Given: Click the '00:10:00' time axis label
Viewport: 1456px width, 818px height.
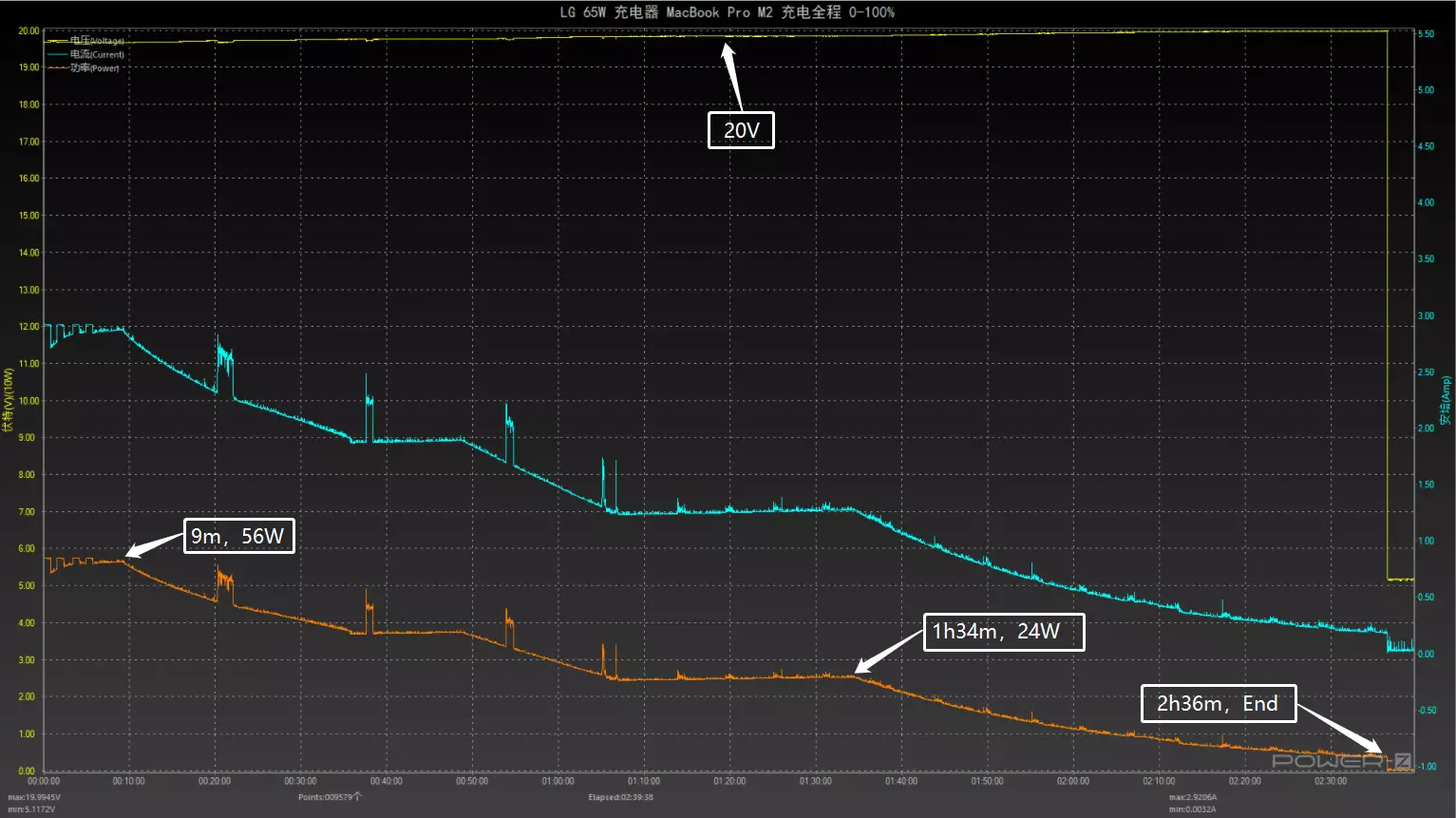Looking at the screenshot, I should pyautogui.click(x=129, y=781).
